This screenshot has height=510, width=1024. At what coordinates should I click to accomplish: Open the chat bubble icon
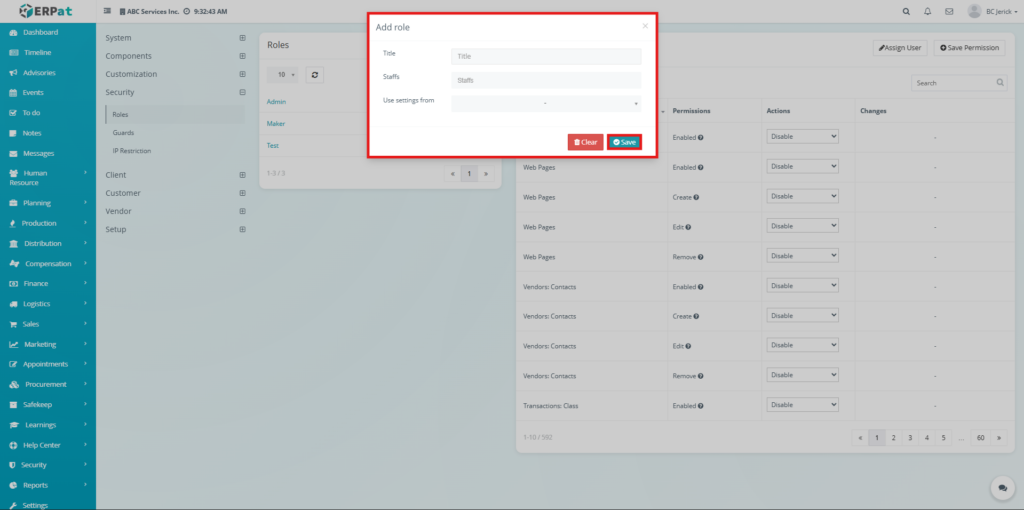(1002, 488)
